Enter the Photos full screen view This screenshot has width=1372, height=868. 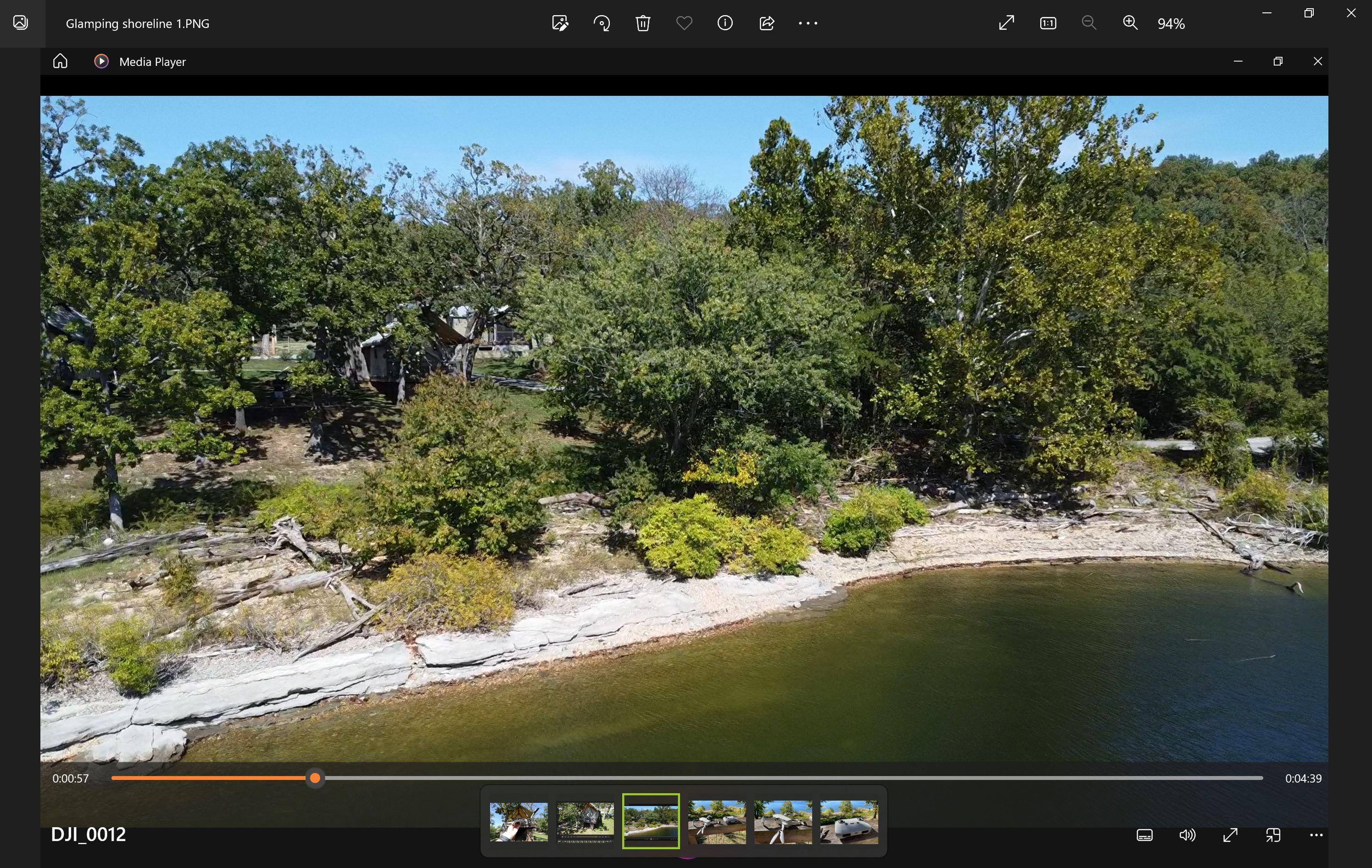point(1007,23)
